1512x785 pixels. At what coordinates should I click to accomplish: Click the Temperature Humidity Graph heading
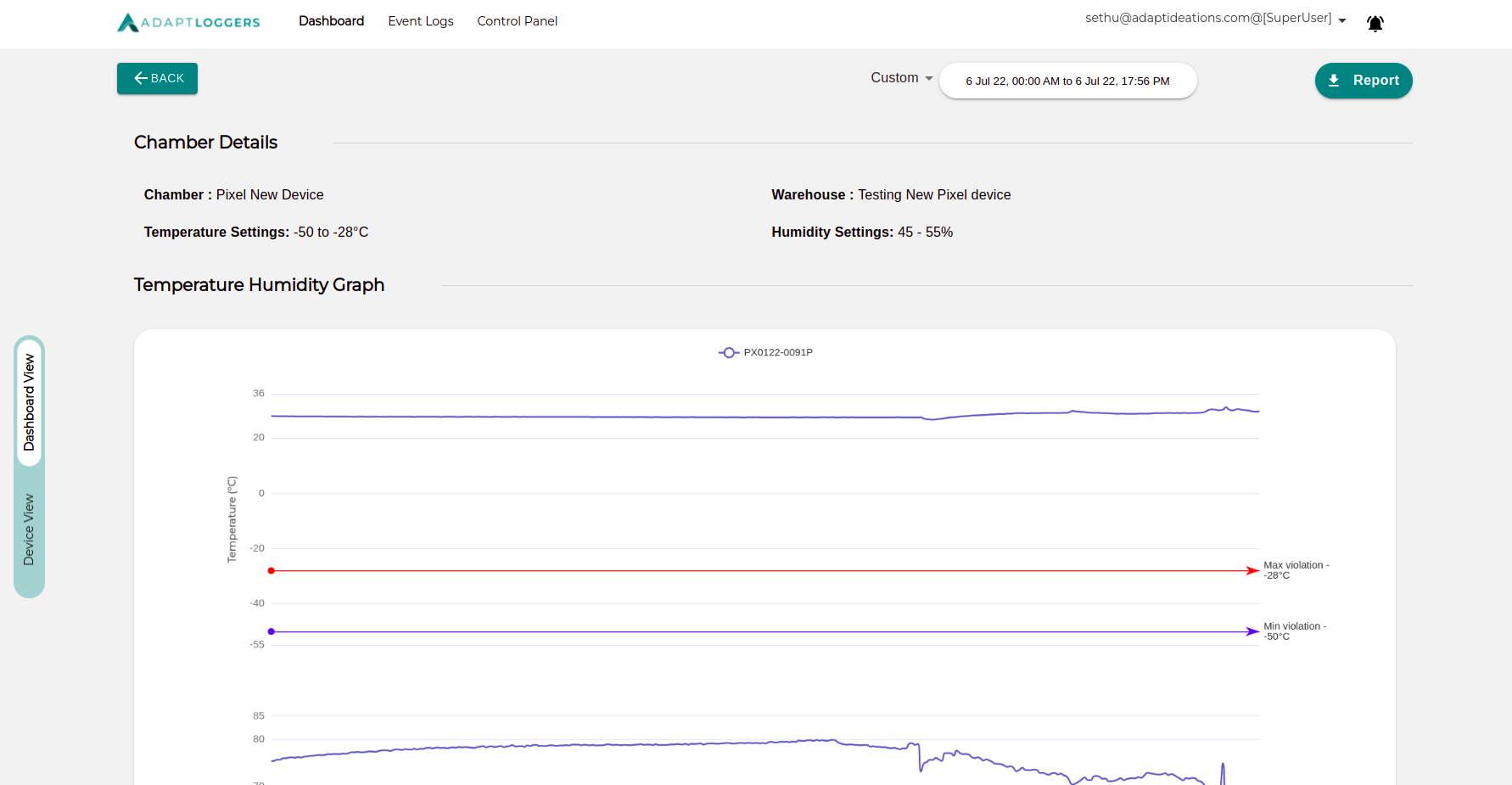[259, 285]
